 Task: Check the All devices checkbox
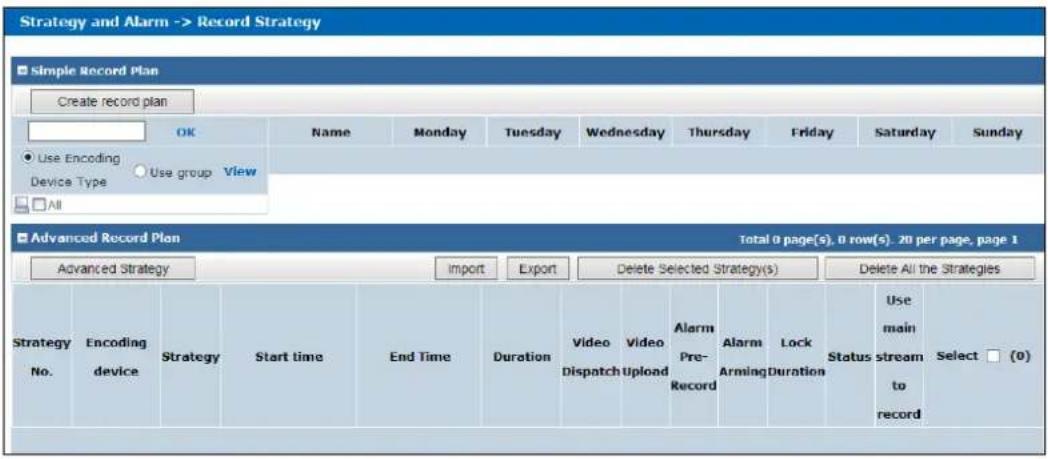tap(39, 206)
